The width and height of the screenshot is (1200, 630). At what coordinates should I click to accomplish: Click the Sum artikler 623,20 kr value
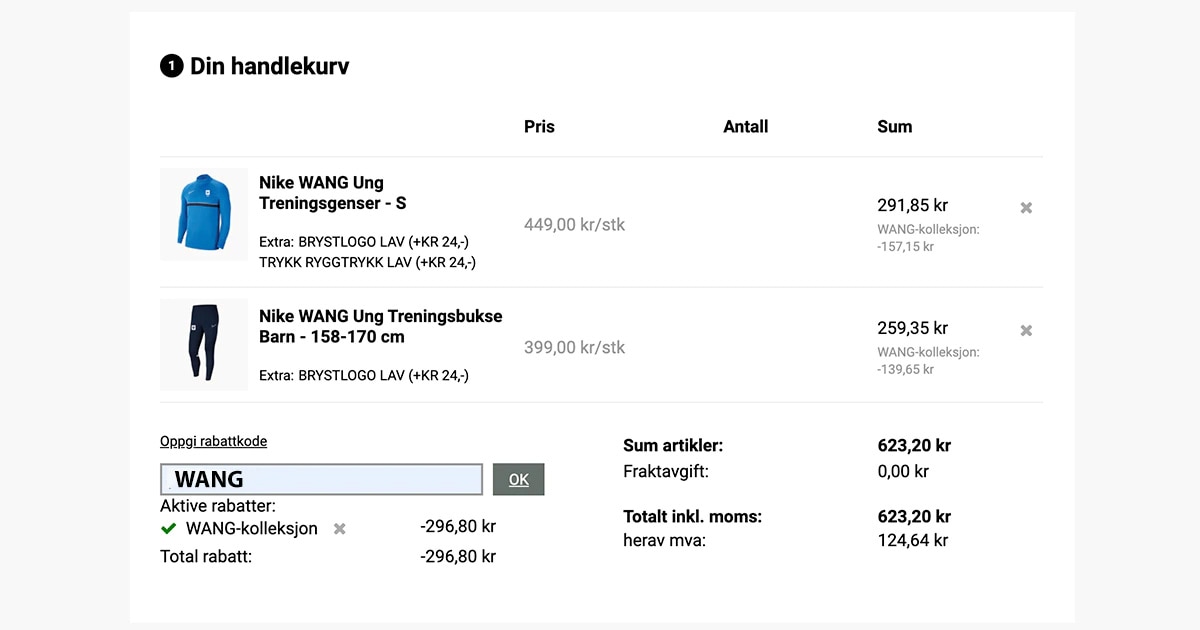tap(914, 445)
